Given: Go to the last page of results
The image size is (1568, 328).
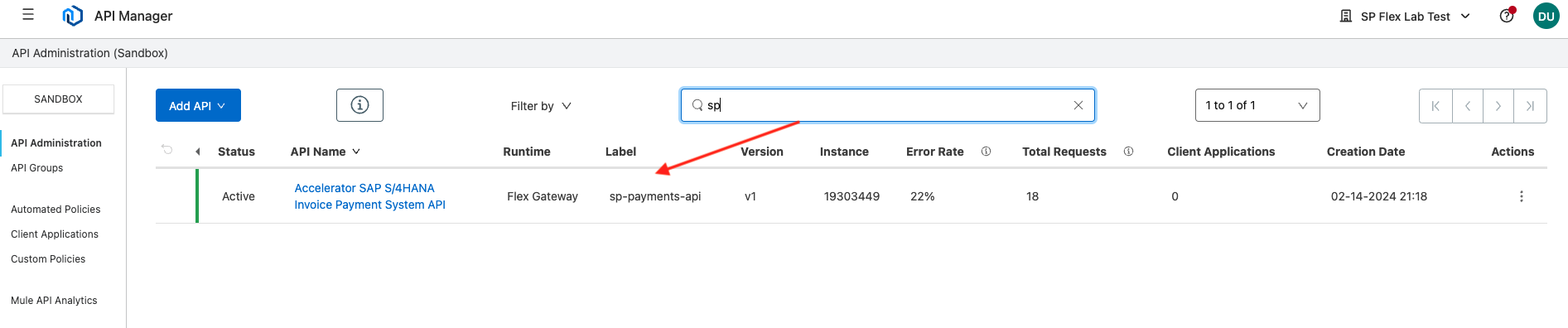Looking at the screenshot, I should [x=1530, y=106].
